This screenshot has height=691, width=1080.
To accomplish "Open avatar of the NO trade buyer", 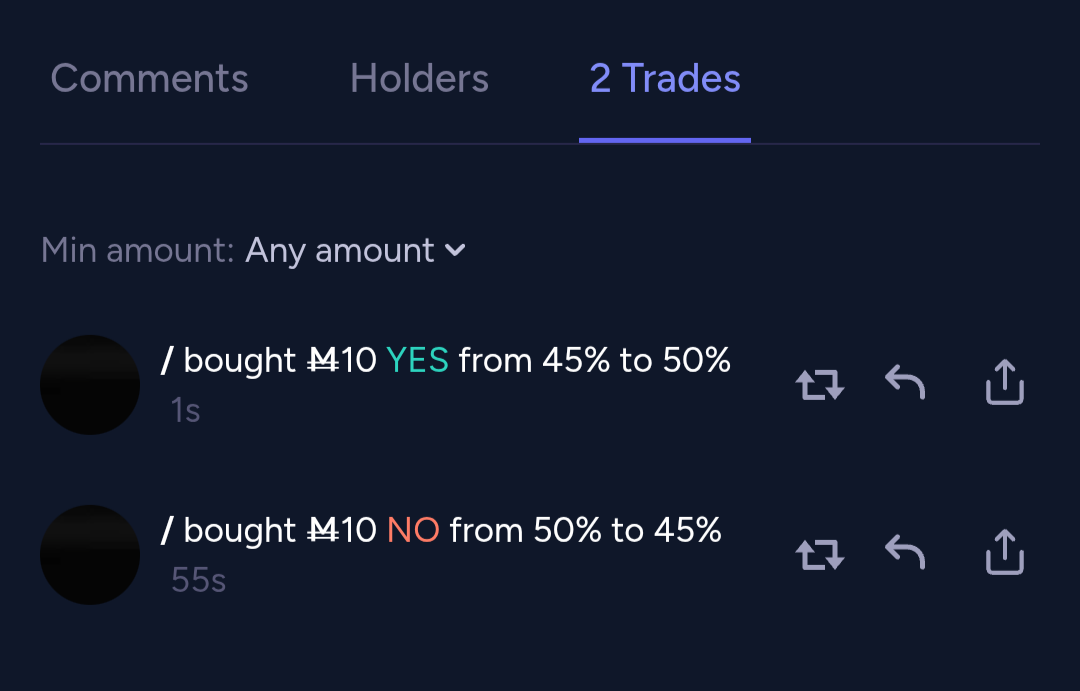I will [90, 555].
